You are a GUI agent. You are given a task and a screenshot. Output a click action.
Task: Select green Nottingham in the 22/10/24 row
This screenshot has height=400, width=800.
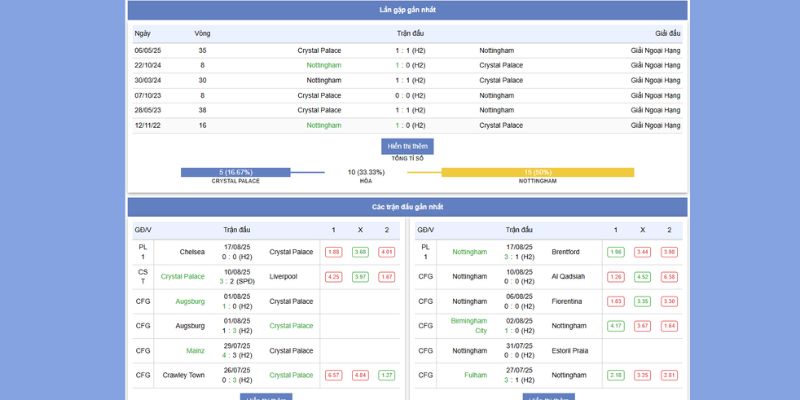[324, 65]
